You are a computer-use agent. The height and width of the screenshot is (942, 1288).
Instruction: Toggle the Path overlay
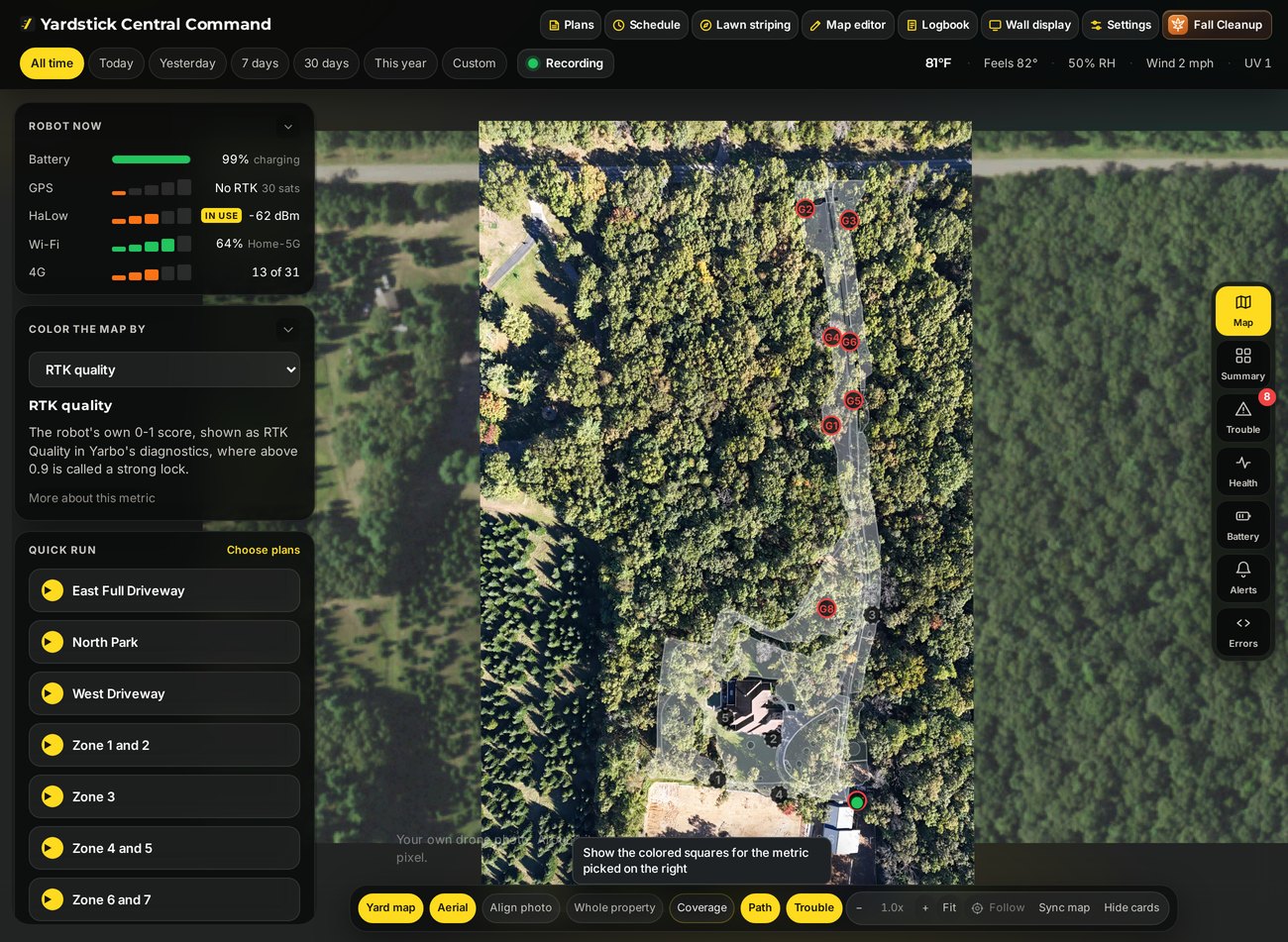[x=760, y=908]
